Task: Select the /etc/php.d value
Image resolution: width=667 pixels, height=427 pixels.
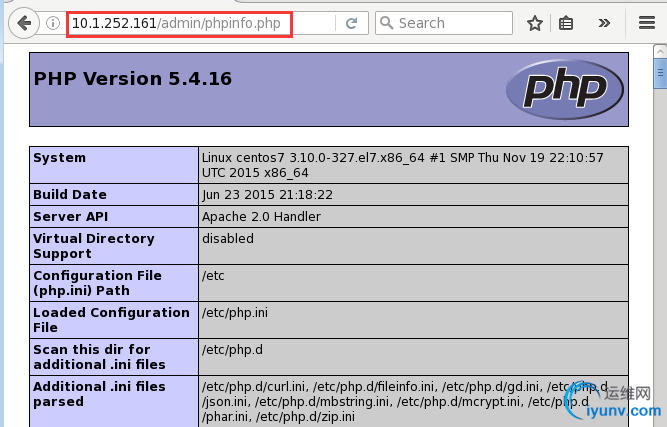Action: pos(232,350)
